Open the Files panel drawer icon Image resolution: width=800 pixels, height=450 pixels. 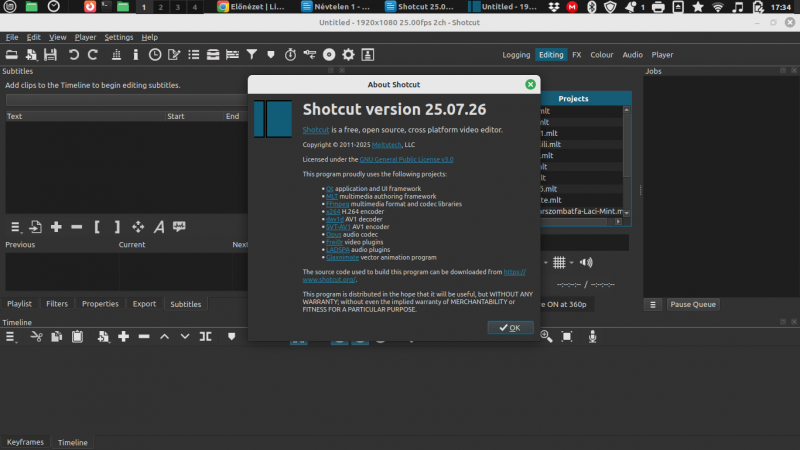point(213,55)
